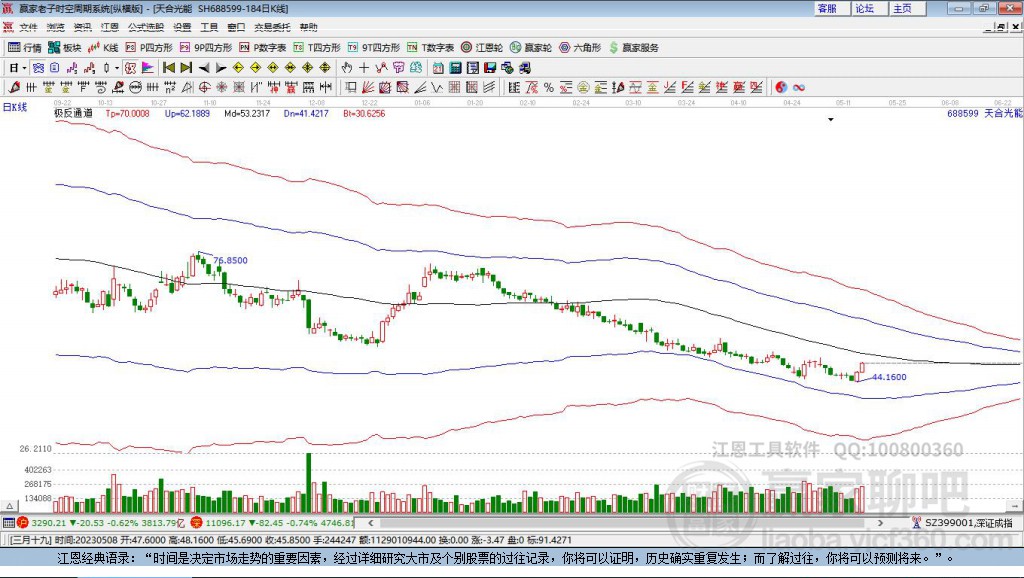The width and height of the screenshot is (1024, 578).
Task: Open the P四方形 tool
Action: 149,48
